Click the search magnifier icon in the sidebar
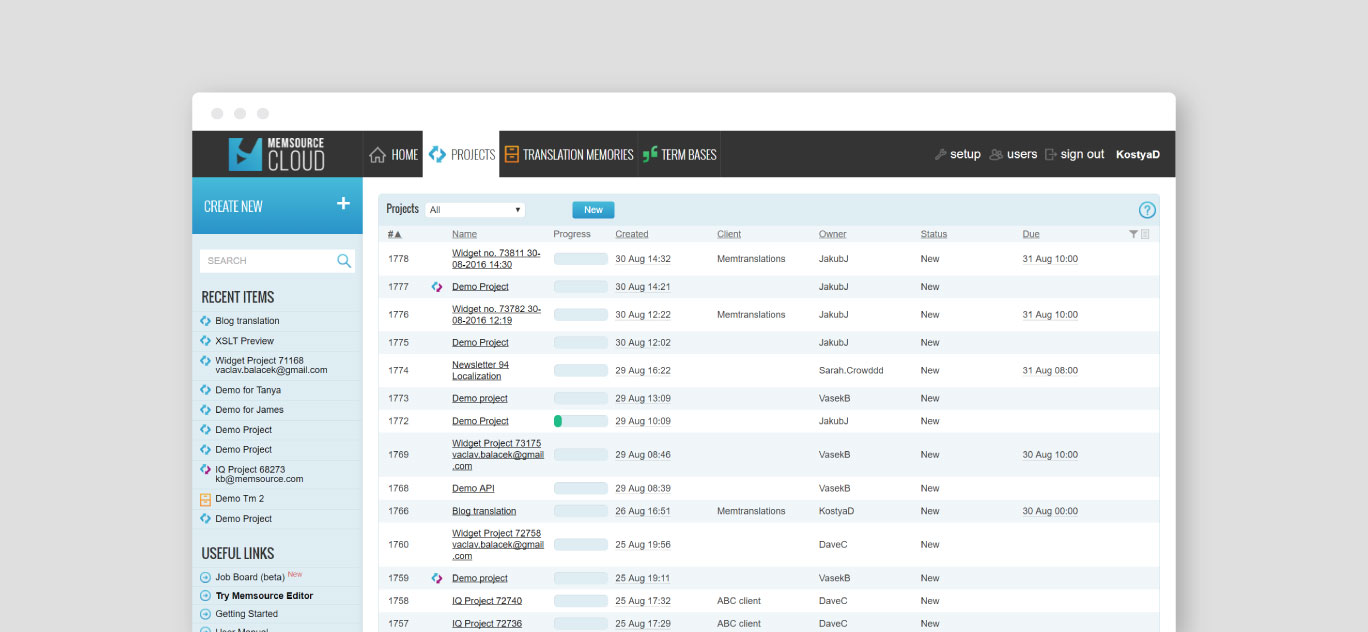This screenshot has width=1368, height=632. pyautogui.click(x=344, y=260)
